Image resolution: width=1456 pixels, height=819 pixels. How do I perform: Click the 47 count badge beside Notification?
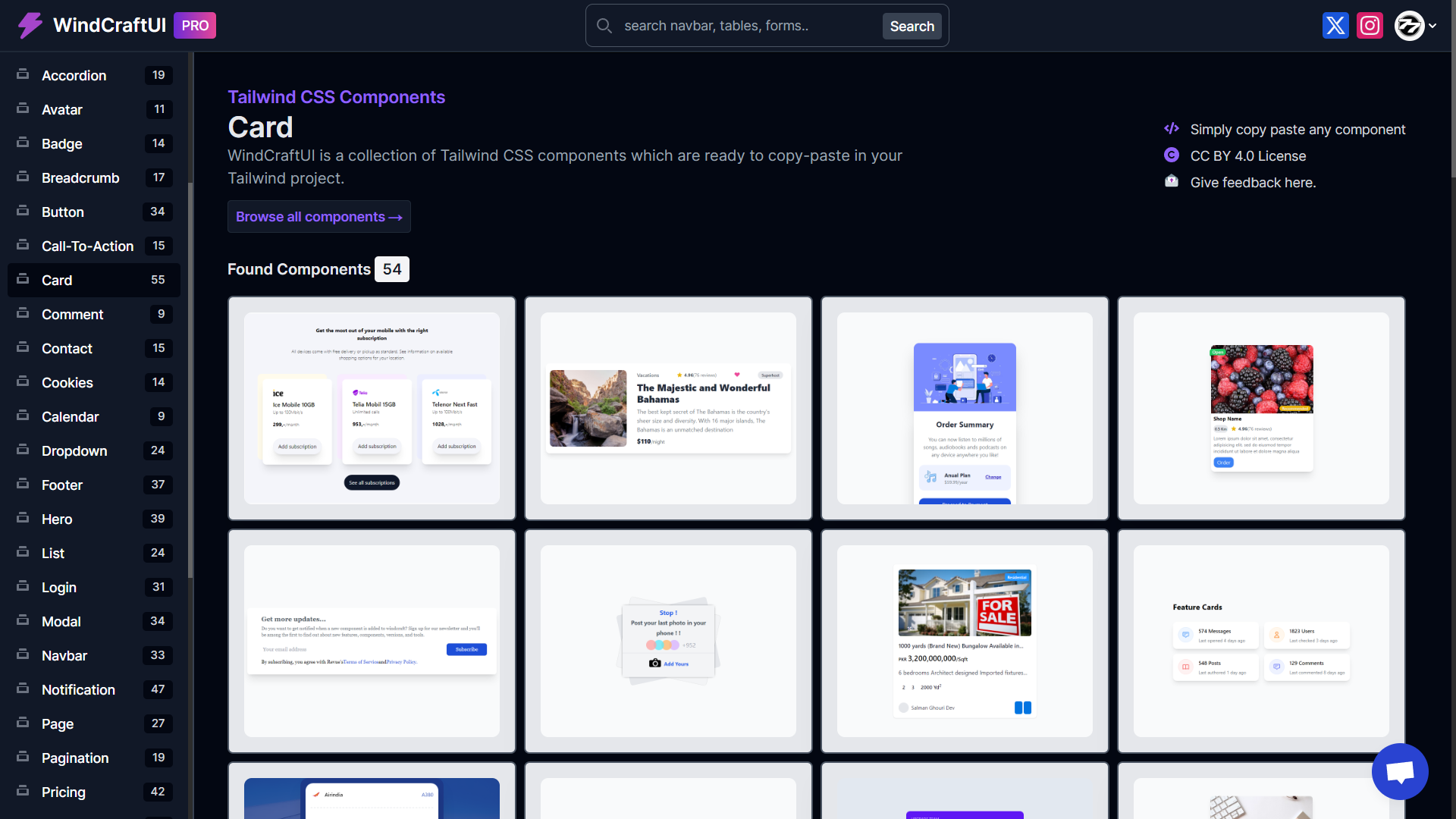[x=158, y=689]
